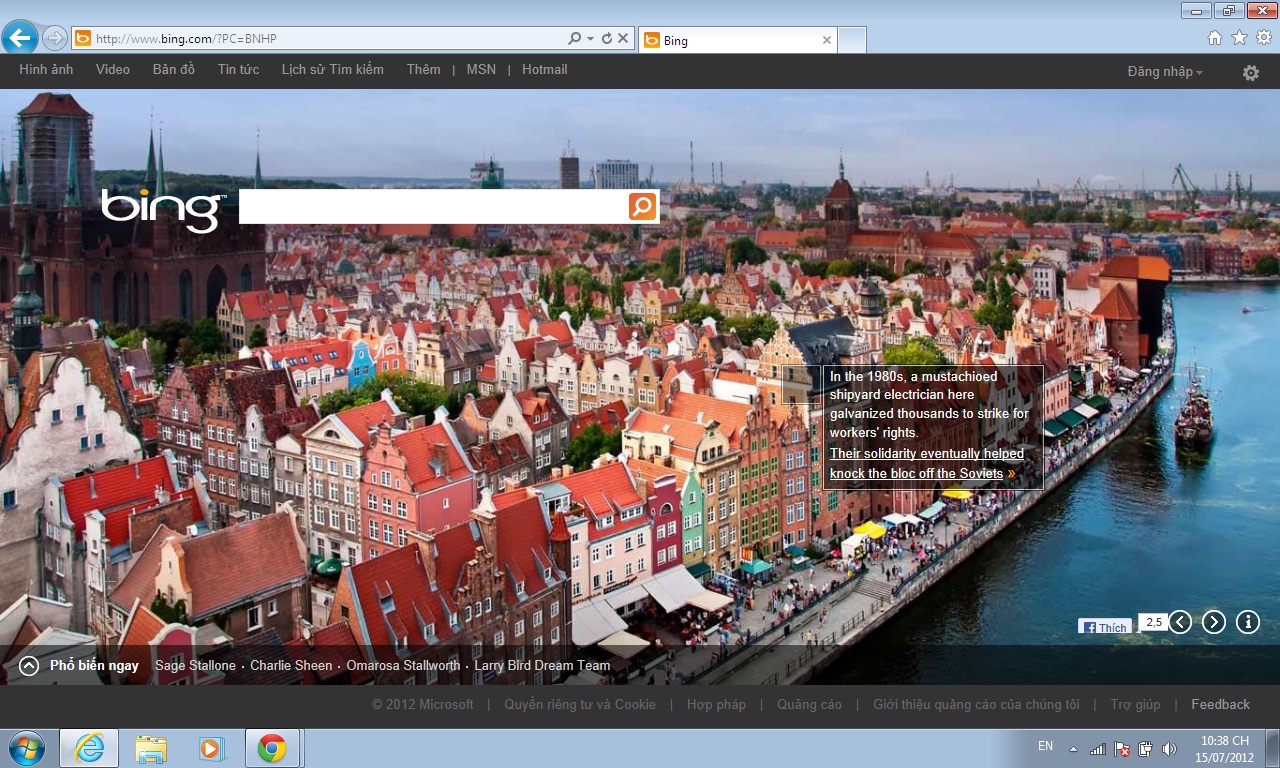Open Video in Bing navigation
This screenshot has width=1280, height=768.
[x=113, y=70]
